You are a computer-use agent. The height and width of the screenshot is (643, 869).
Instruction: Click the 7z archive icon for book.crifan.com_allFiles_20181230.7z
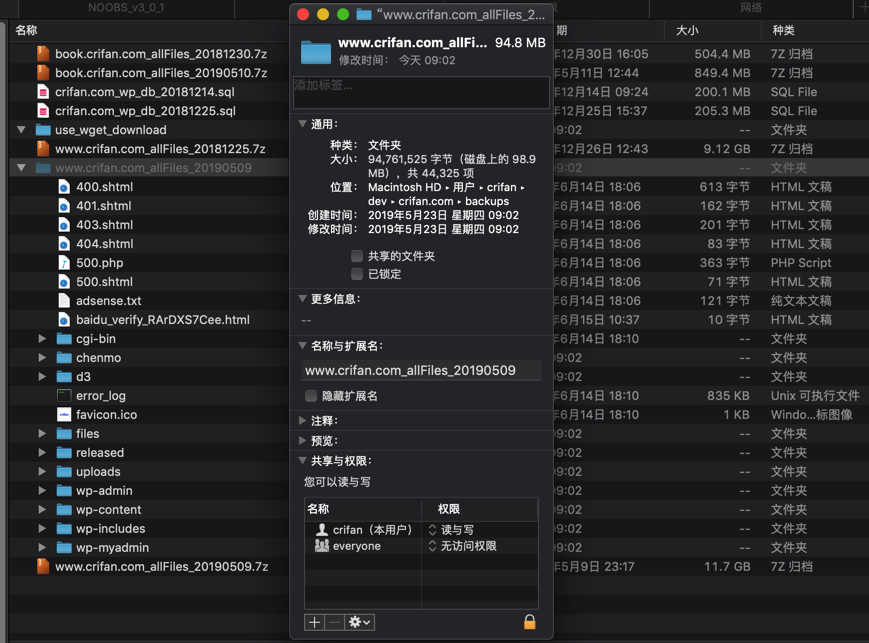click(x=43, y=54)
